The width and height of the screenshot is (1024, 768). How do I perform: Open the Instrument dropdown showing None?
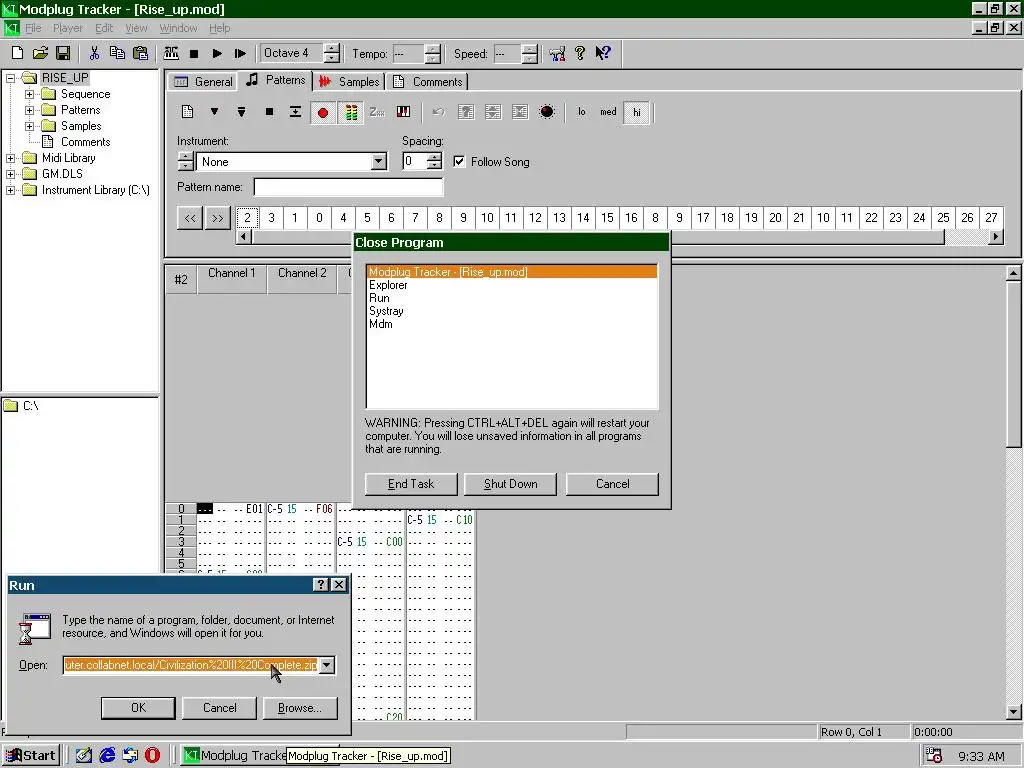tap(378, 161)
